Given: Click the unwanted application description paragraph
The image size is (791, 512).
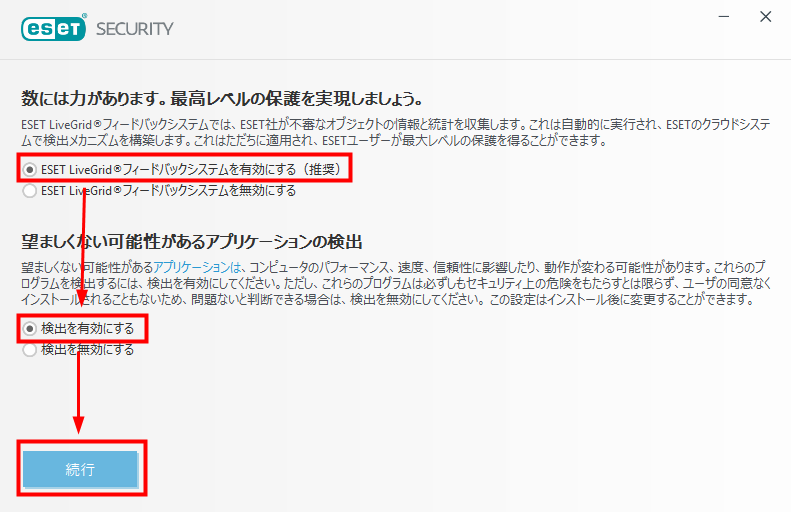Looking at the screenshot, I should click(396, 283).
